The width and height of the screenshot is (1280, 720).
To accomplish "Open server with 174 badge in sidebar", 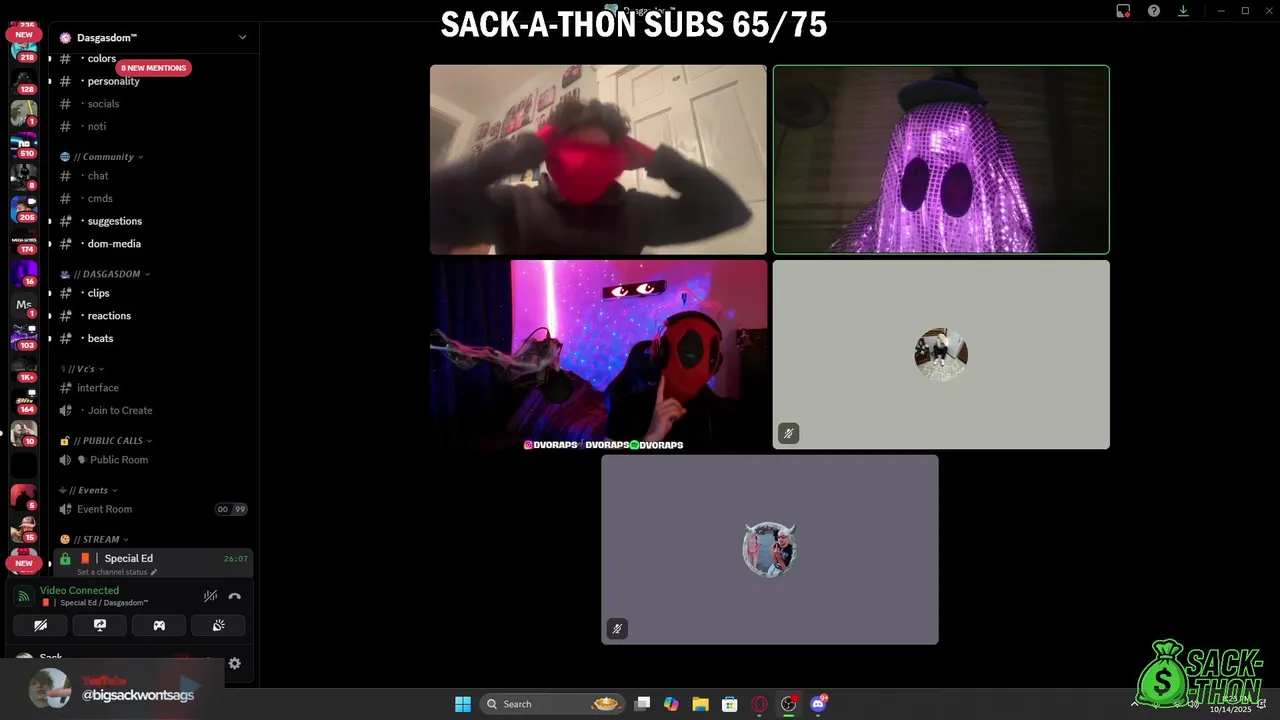I will coord(24,240).
